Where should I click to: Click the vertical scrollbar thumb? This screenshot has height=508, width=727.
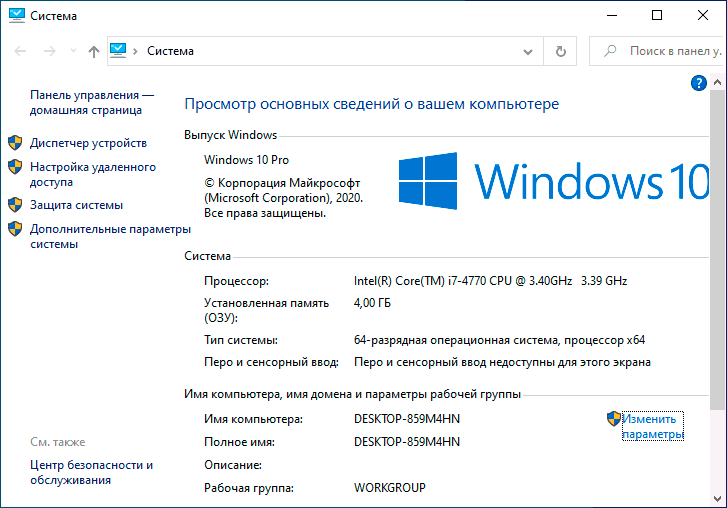(x=717, y=250)
